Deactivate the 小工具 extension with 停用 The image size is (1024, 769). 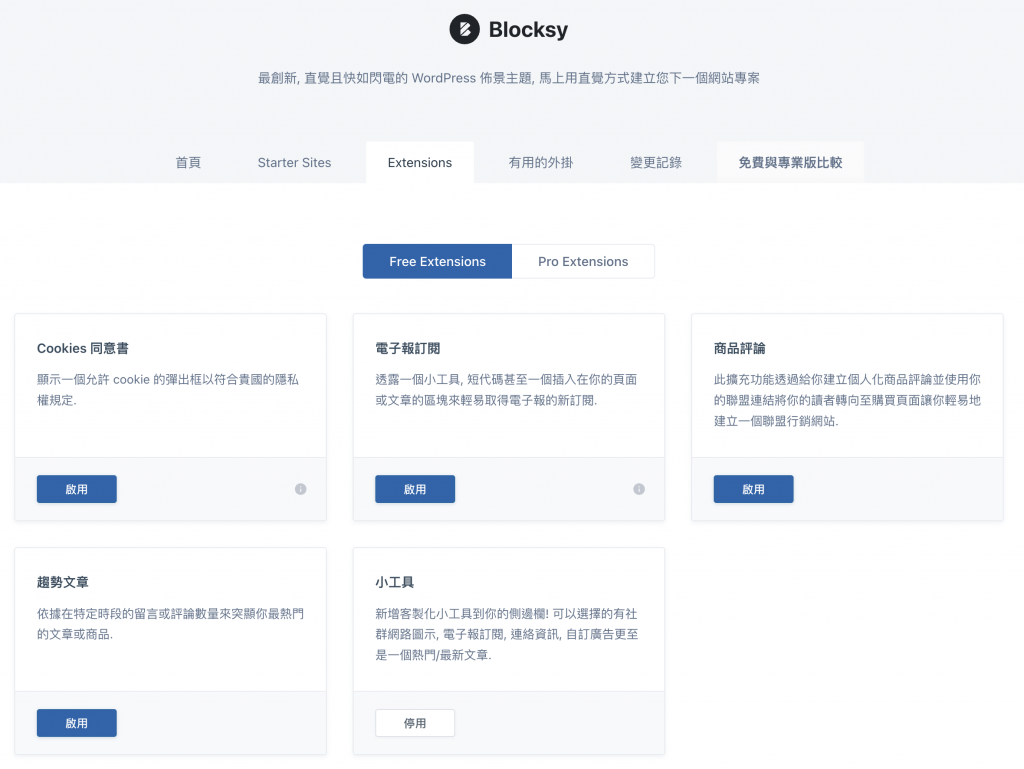pyautogui.click(x=415, y=723)
